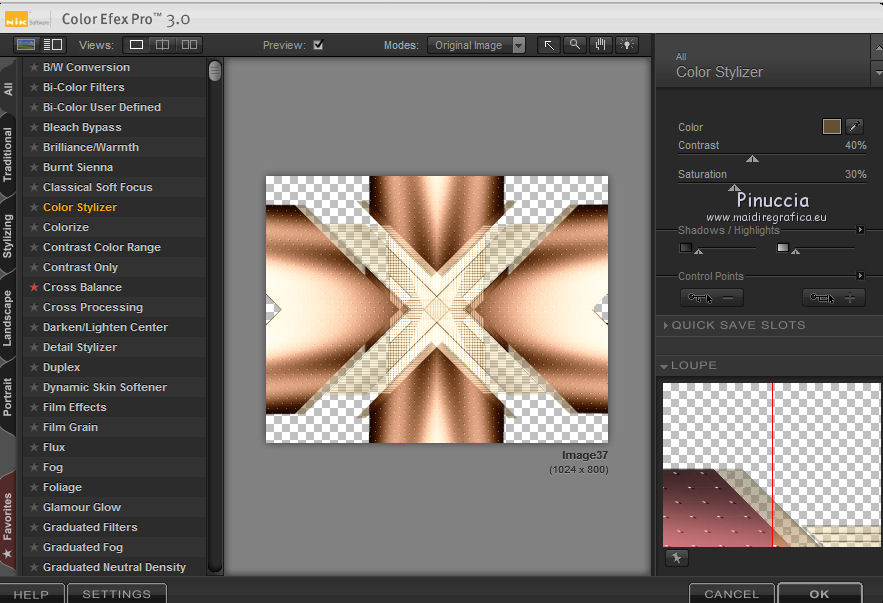883x603 pixels.
Task: Switch to split preview view
Action: coord(162,45)
